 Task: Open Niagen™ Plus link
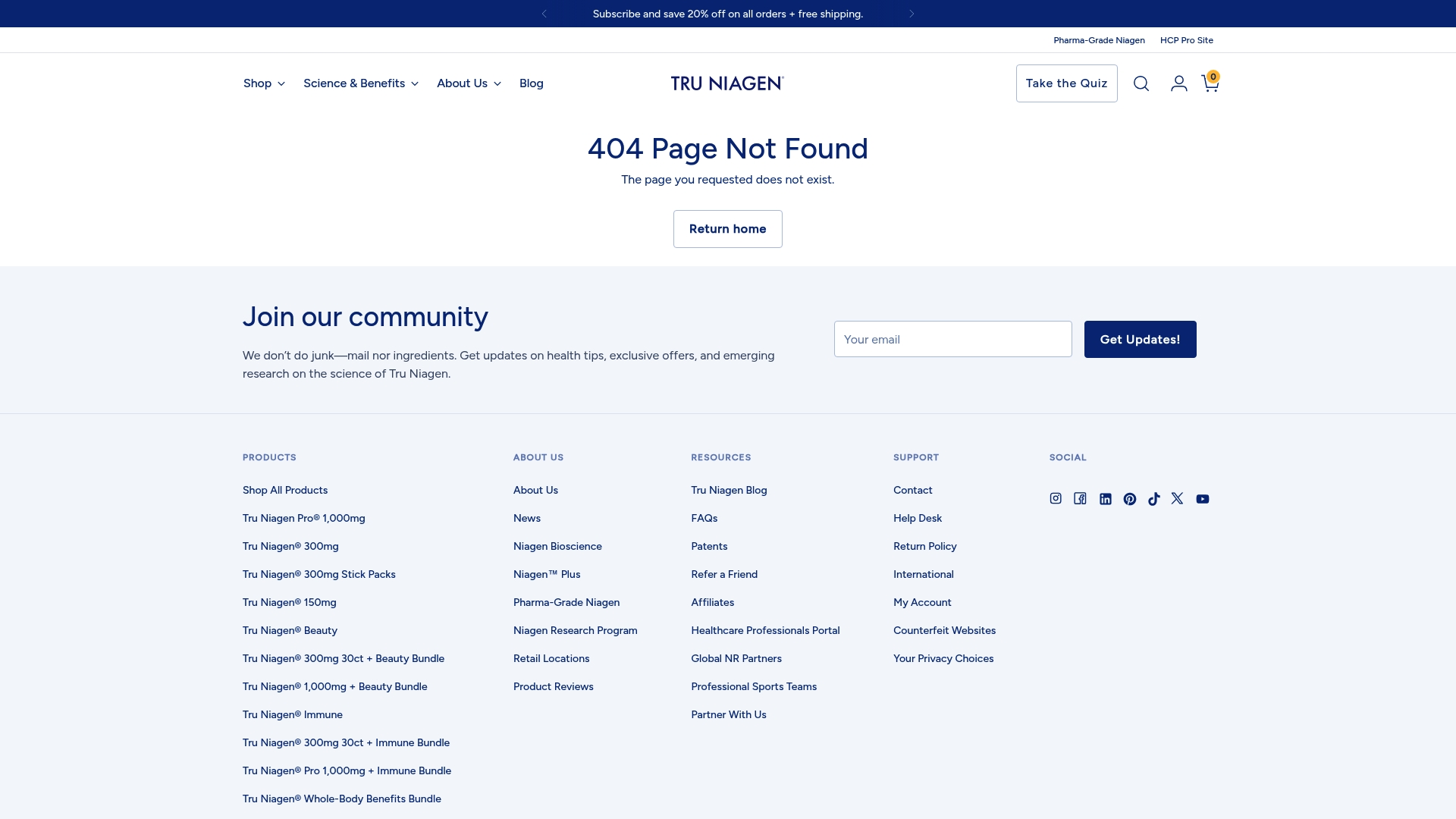tap(547, 575)
